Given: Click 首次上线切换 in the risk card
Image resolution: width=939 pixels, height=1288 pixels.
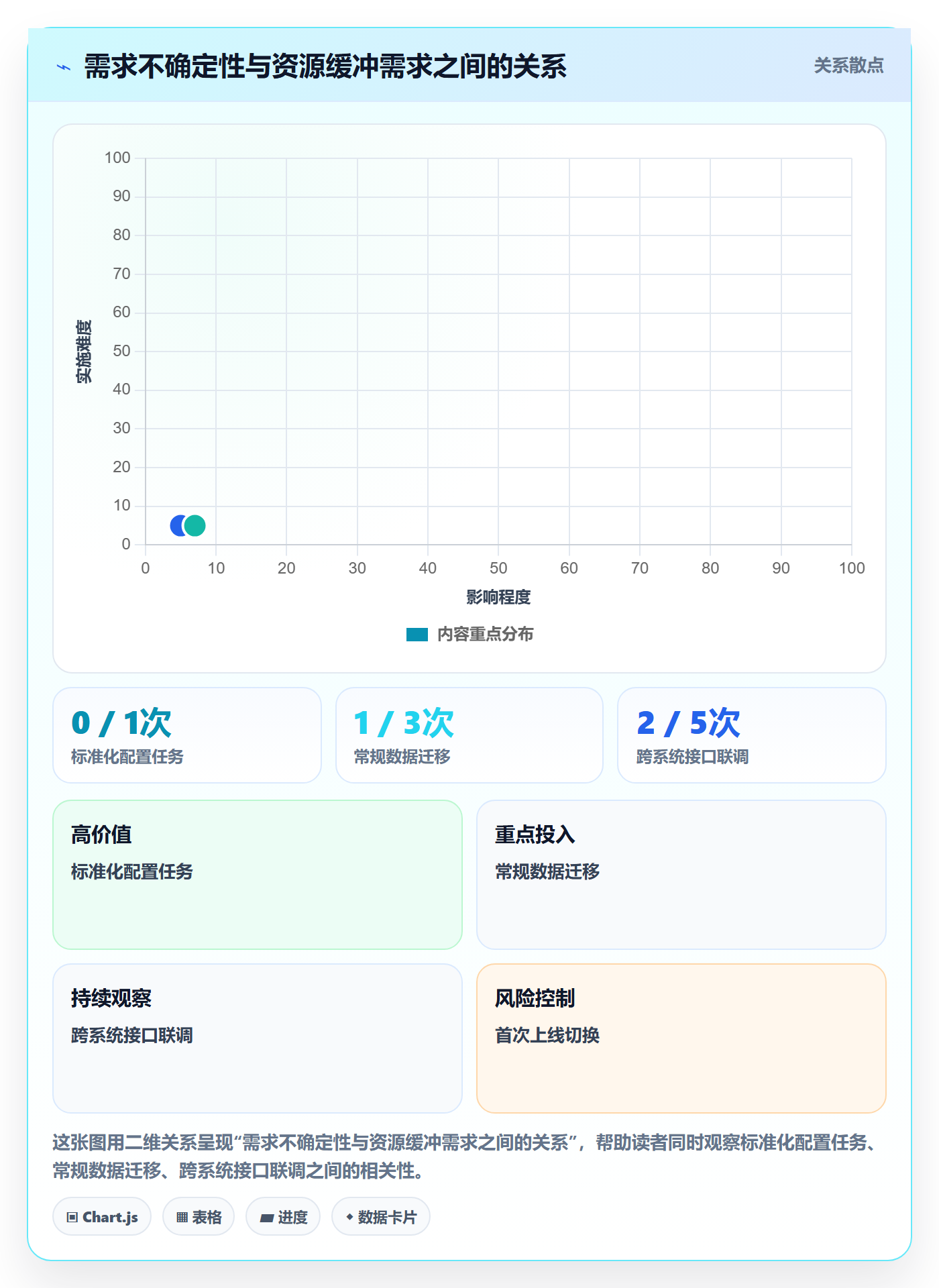Looking at the screenshot, I should click(x=547, y=1035).
